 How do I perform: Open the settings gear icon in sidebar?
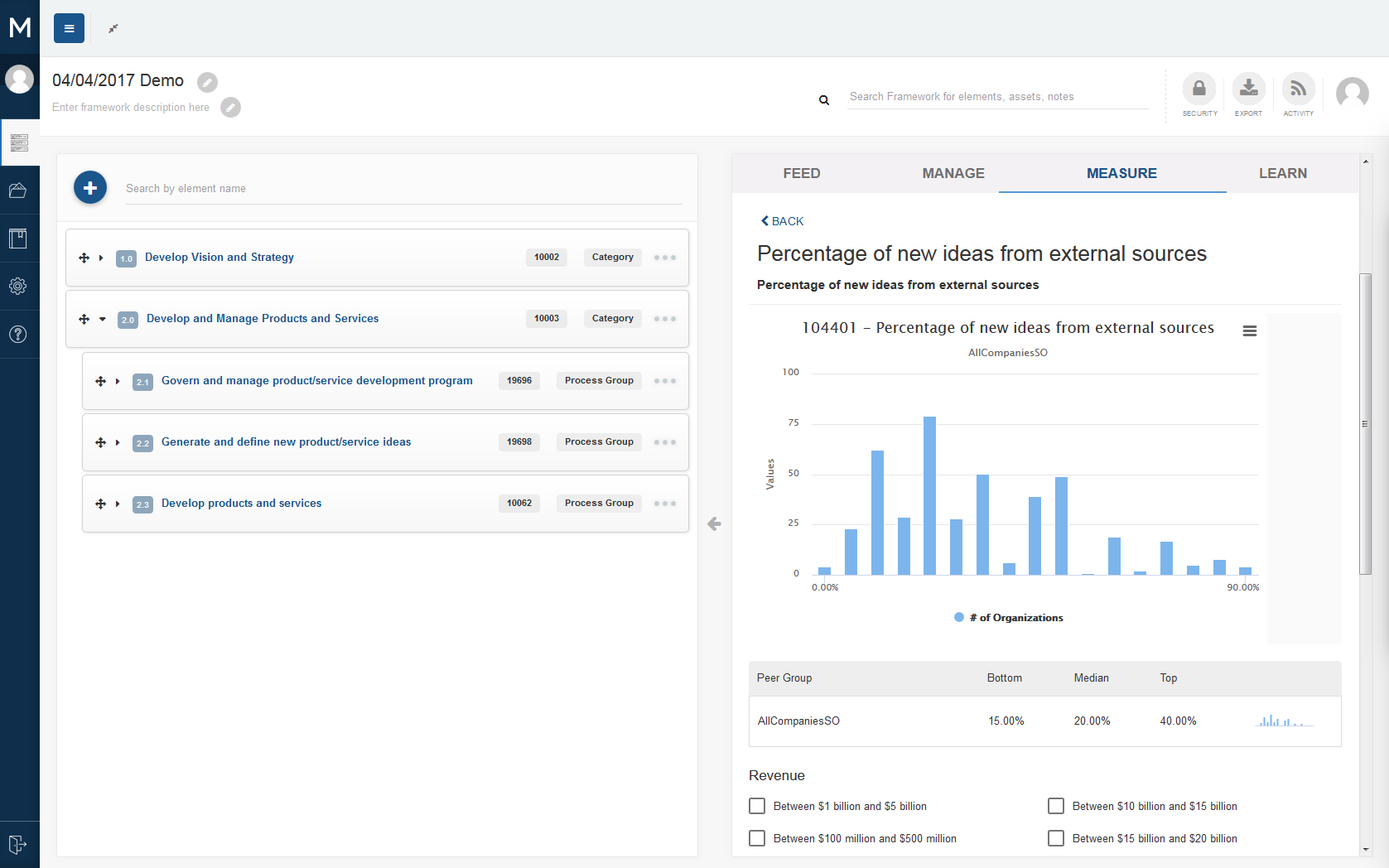tap(18, 287)
